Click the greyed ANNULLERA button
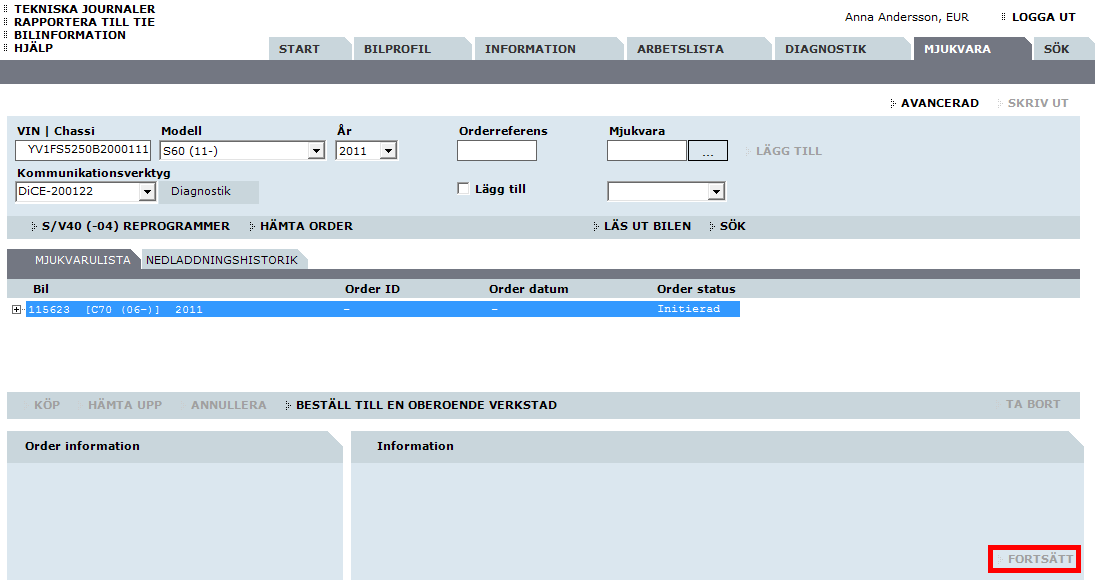Viewport: 1095px width, 583px height. 229,405
